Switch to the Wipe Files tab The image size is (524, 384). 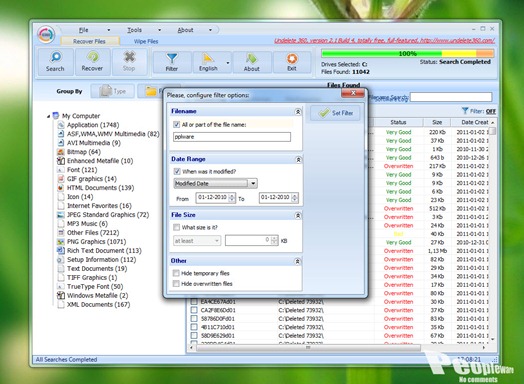(x=146, y=41)
